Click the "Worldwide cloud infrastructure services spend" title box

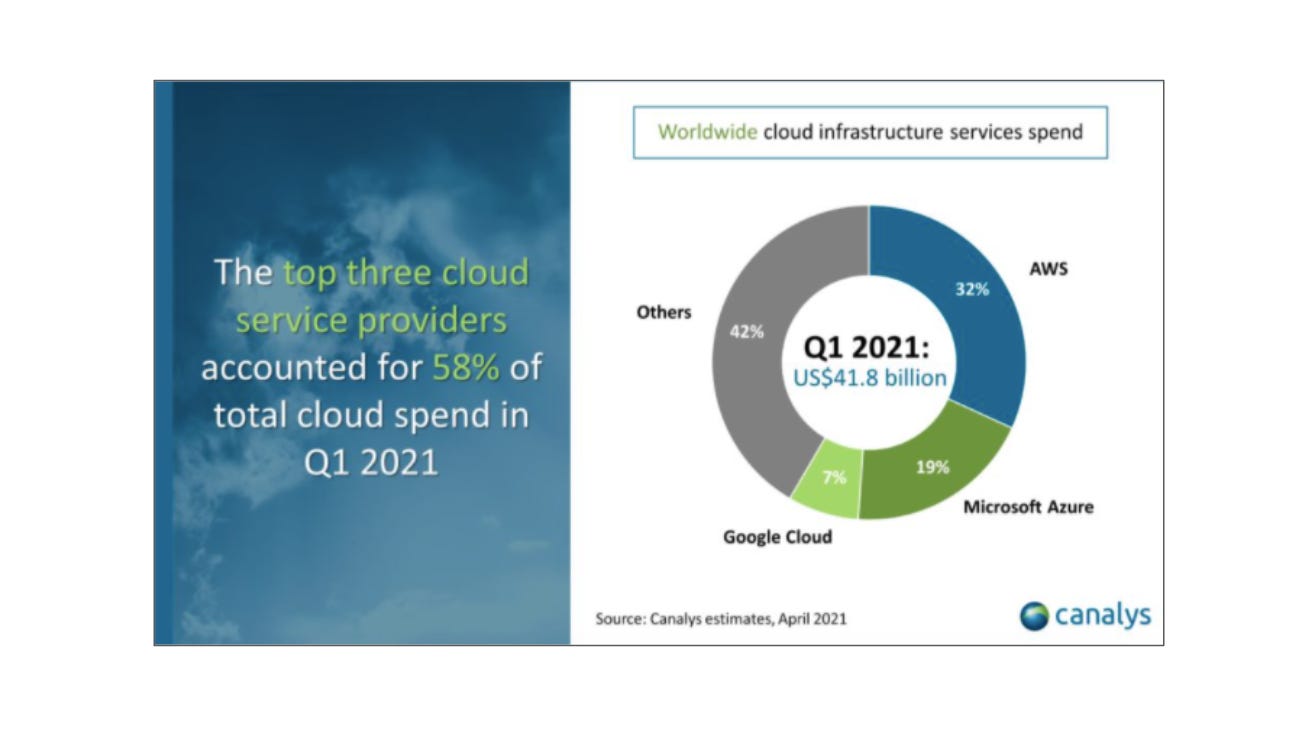coord(870,132)
